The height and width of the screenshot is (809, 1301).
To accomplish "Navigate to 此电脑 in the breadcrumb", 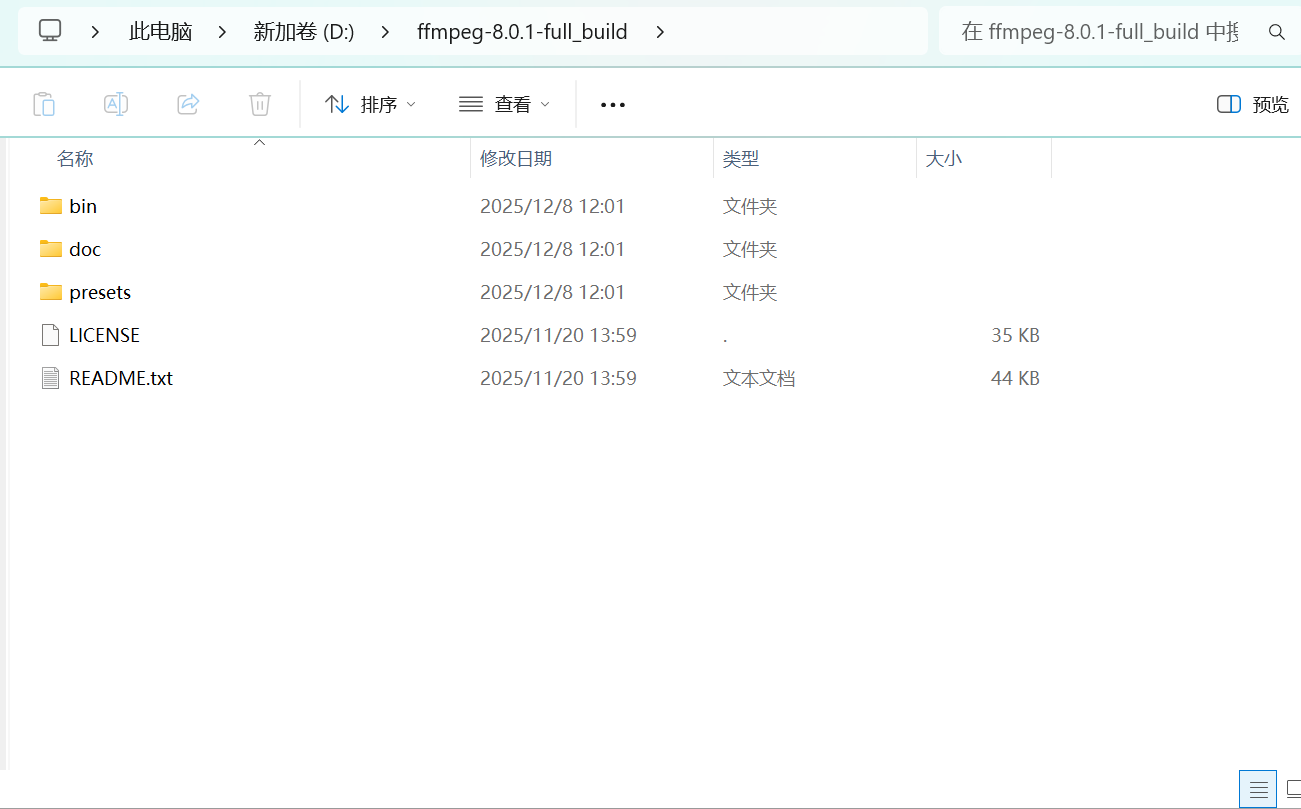I will point(160,32).
